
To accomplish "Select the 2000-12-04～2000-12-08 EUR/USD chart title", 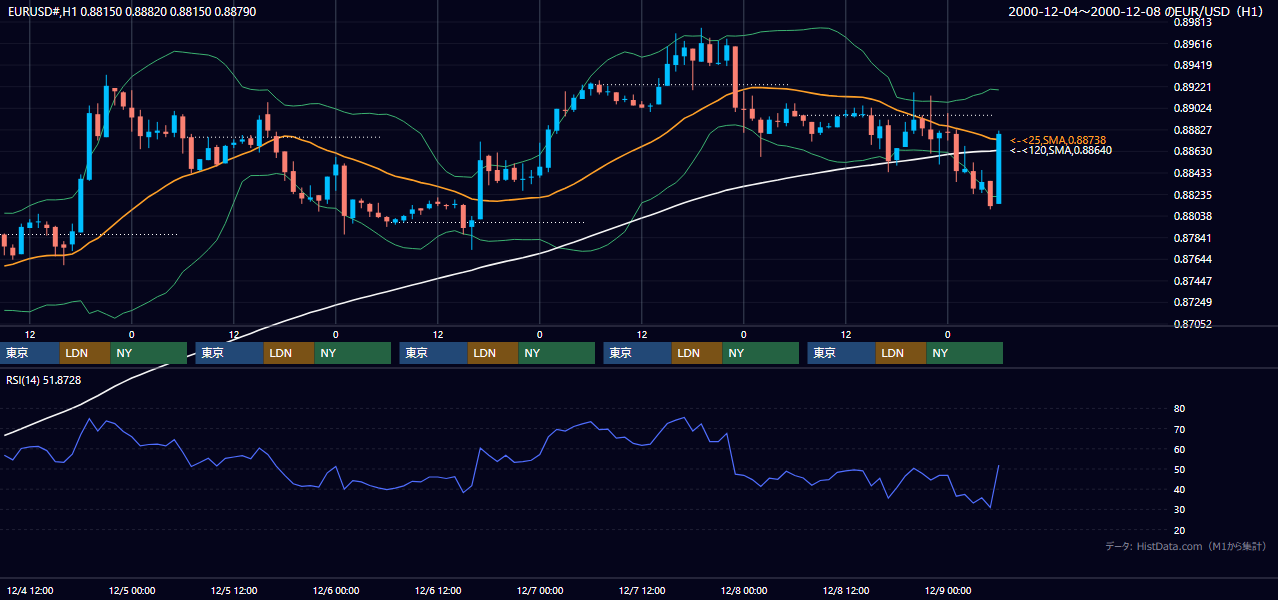I will 1138,12.
